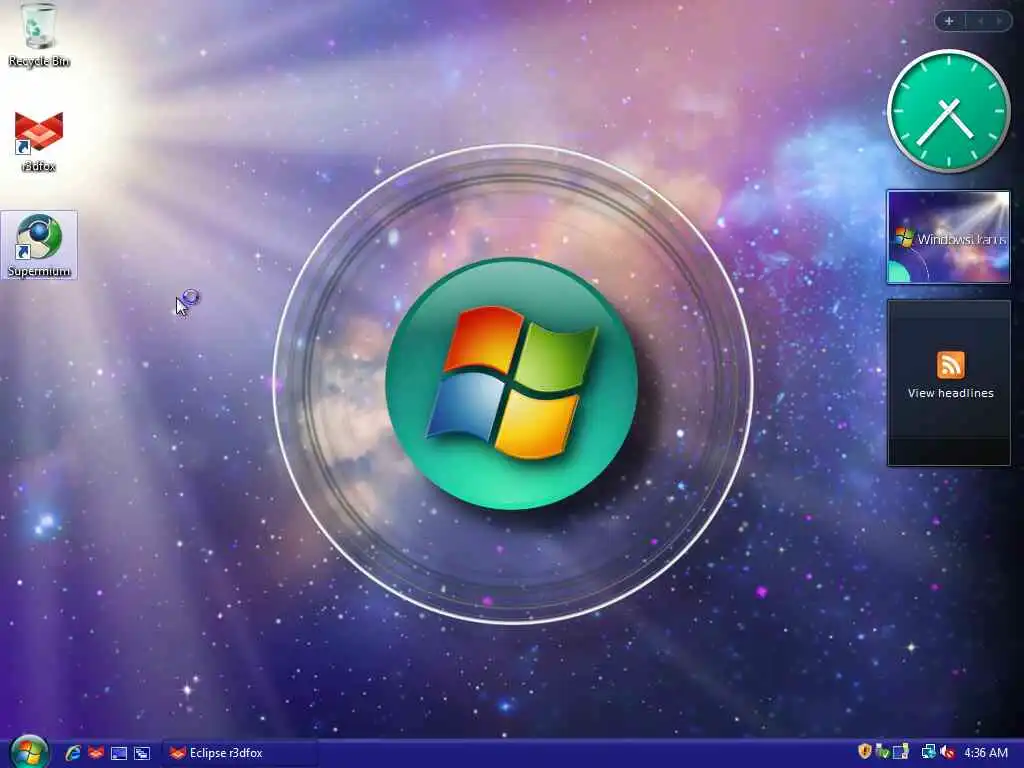Screen dimensions: 1024x768
Task: Launch r3dfox from Quick Launch
Action: (96, 753)
